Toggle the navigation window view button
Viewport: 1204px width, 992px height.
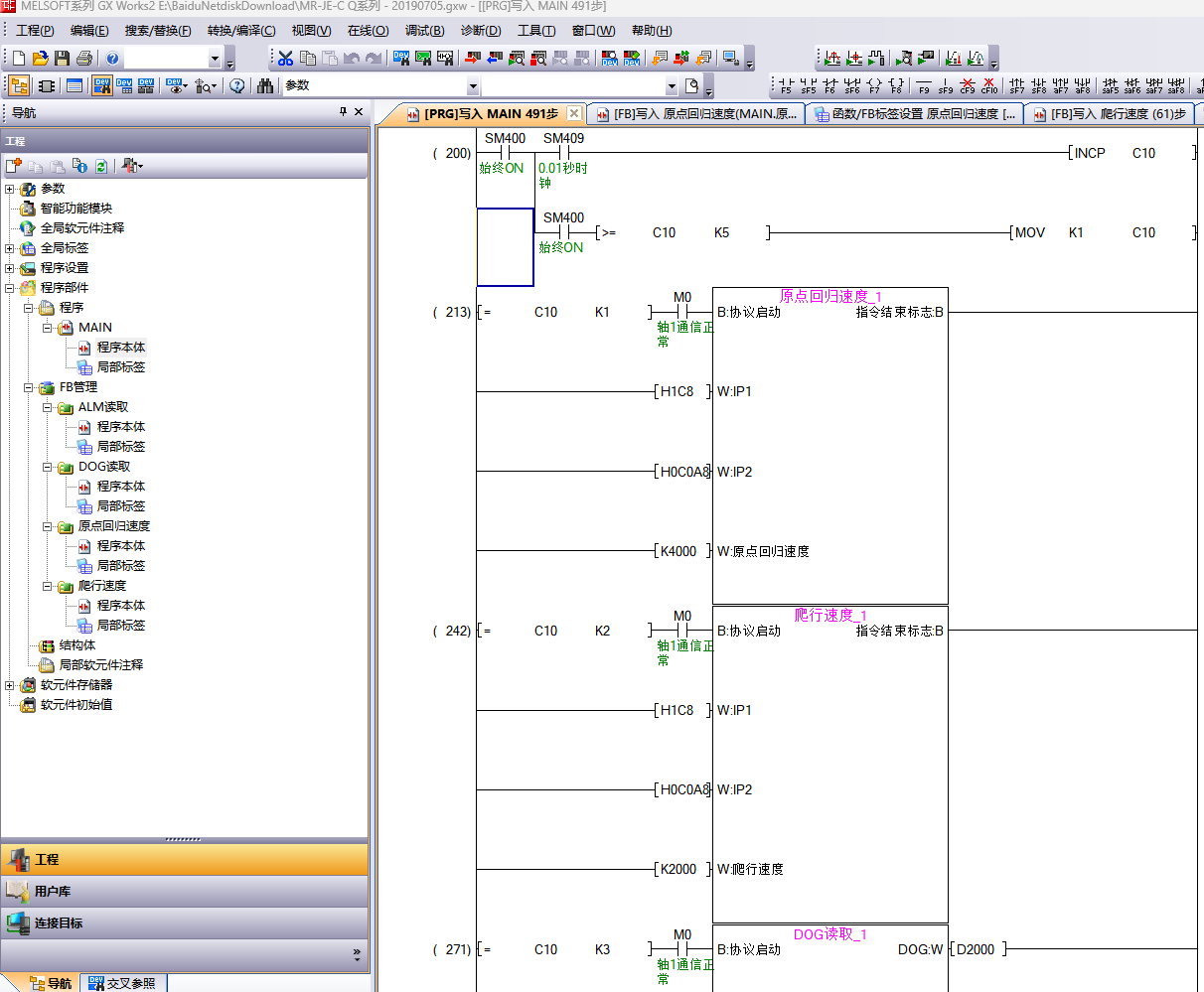point(19,86)
